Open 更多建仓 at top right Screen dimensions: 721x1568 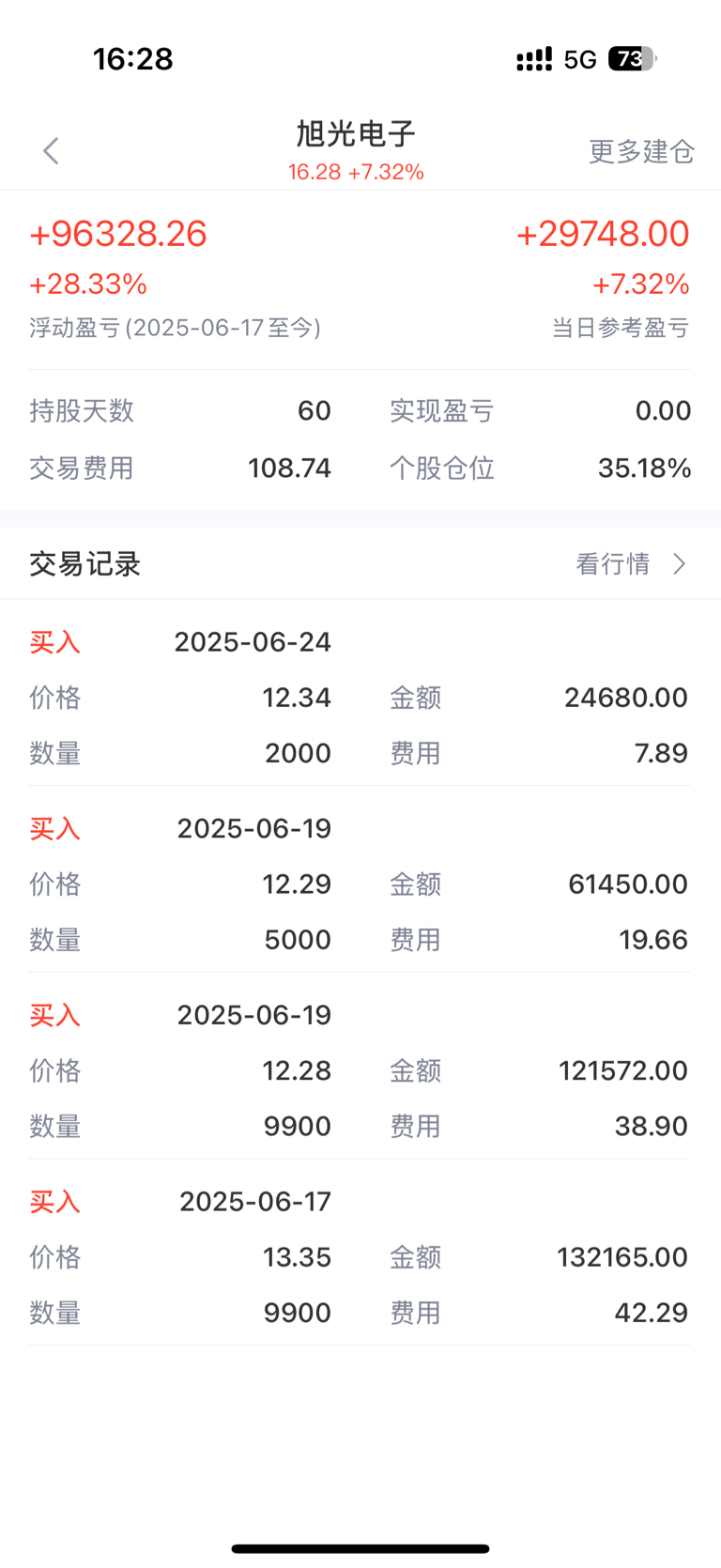641,152
